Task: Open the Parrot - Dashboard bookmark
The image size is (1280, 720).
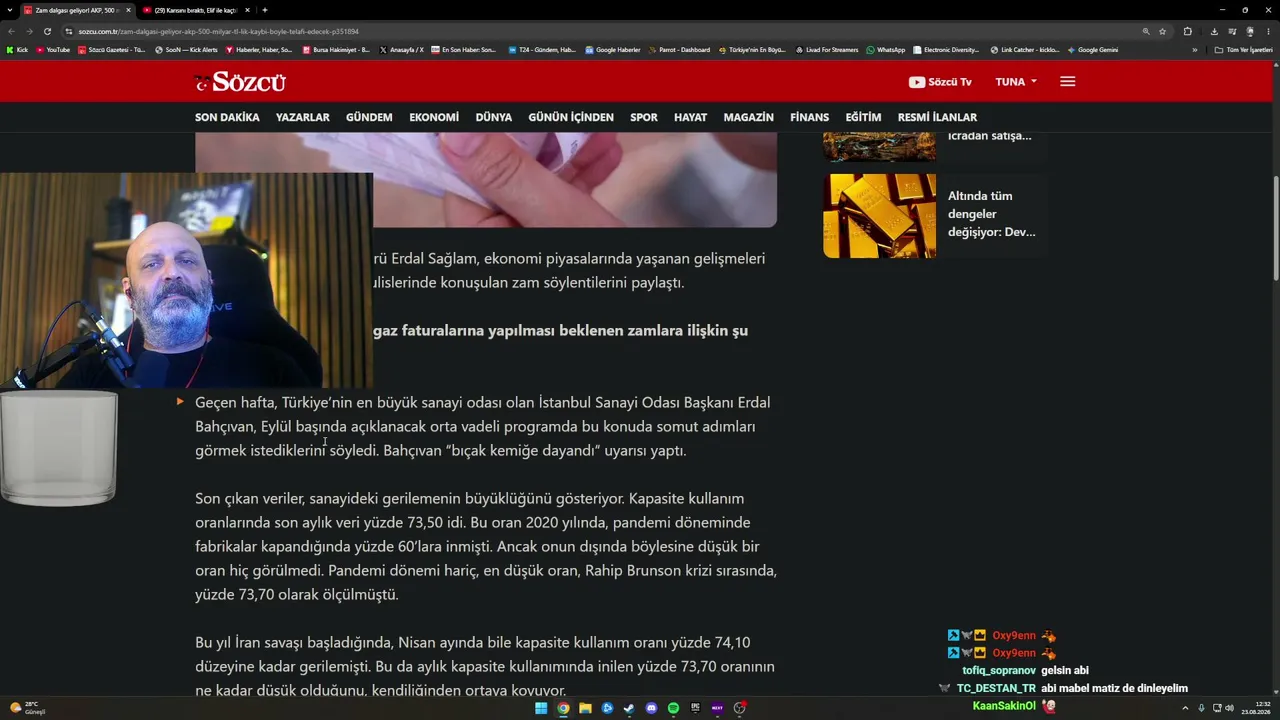Action: pos(679,50)
